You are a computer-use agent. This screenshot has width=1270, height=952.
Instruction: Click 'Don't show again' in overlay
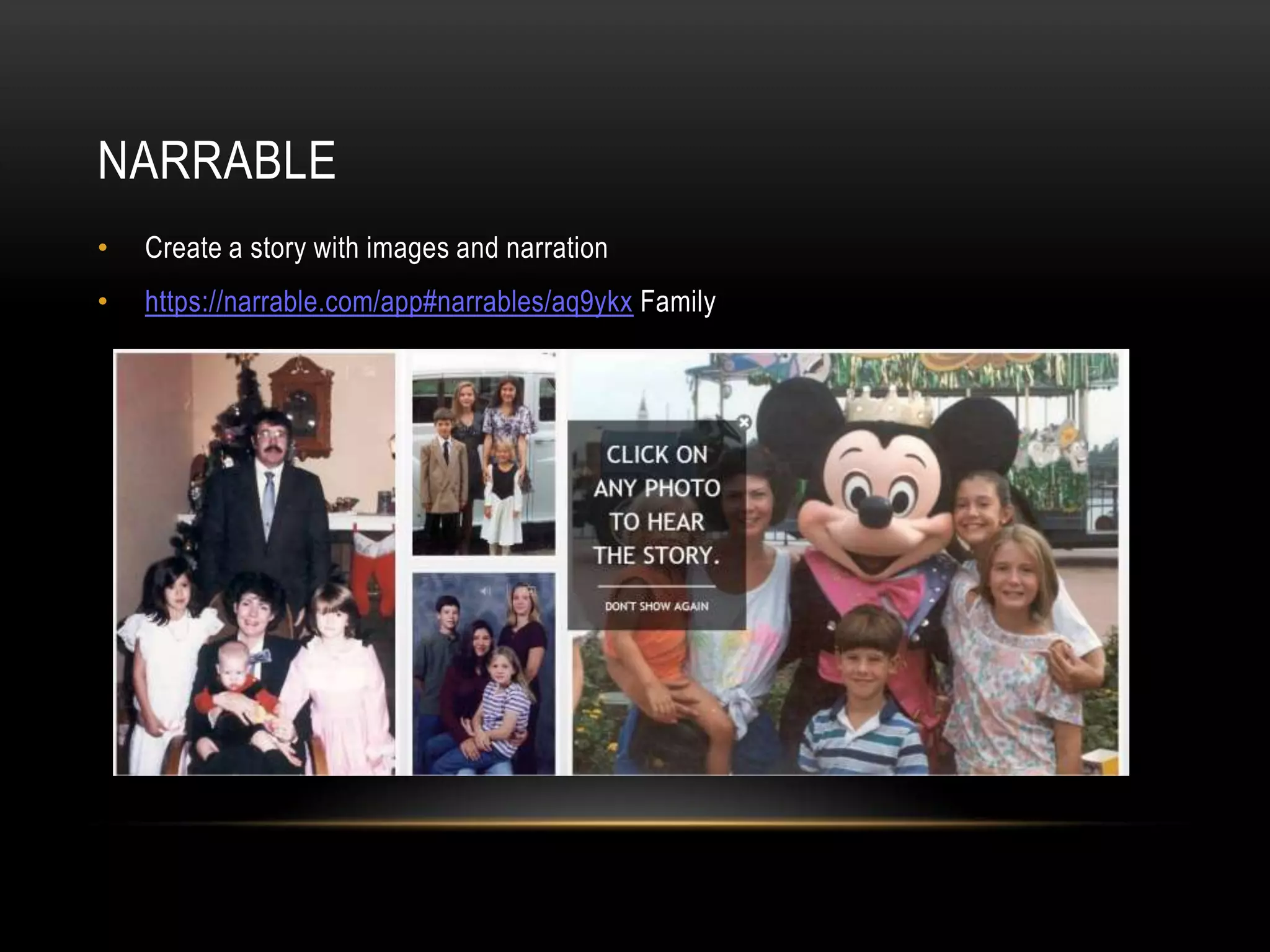657,606
